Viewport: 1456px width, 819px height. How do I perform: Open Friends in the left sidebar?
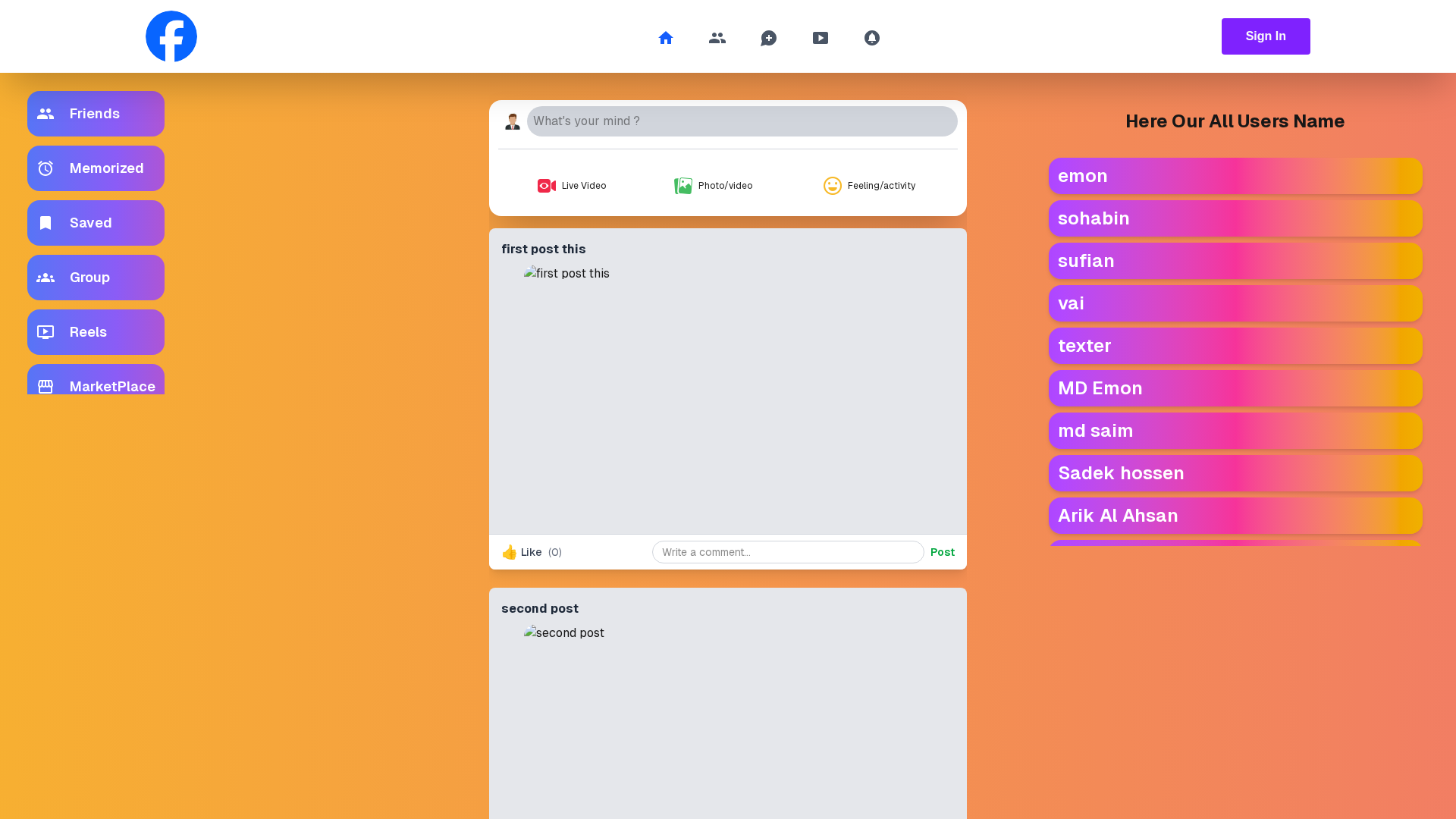pyautogui.click(x=96, y=114)
